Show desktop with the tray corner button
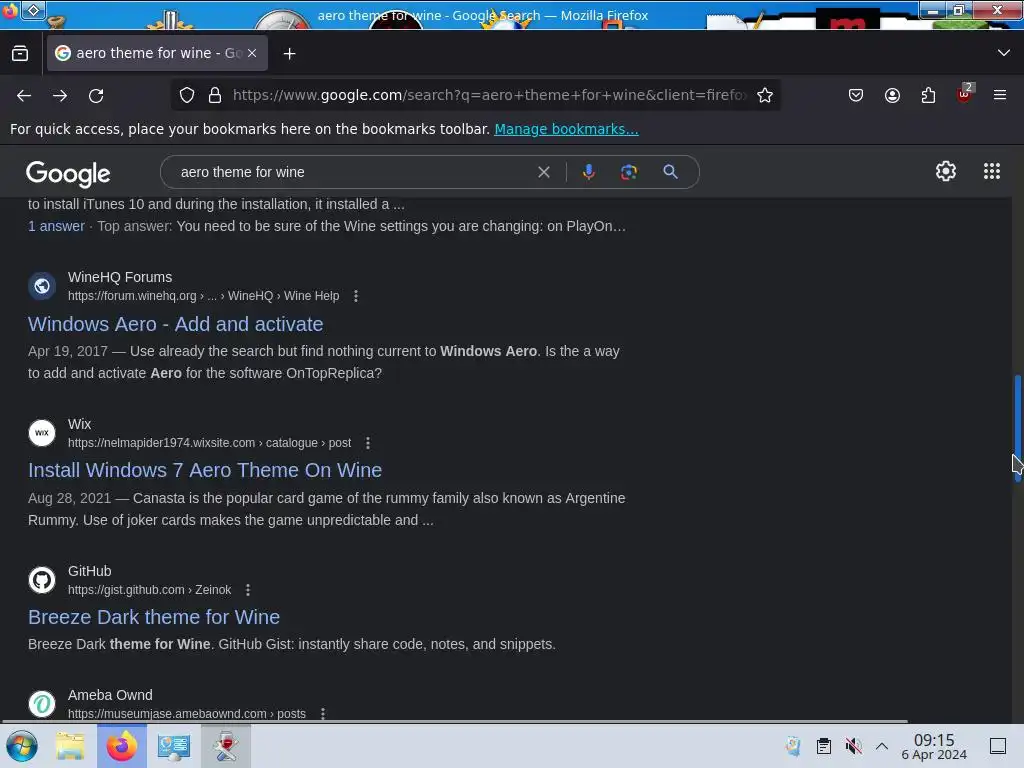 [x=998, y=746]
